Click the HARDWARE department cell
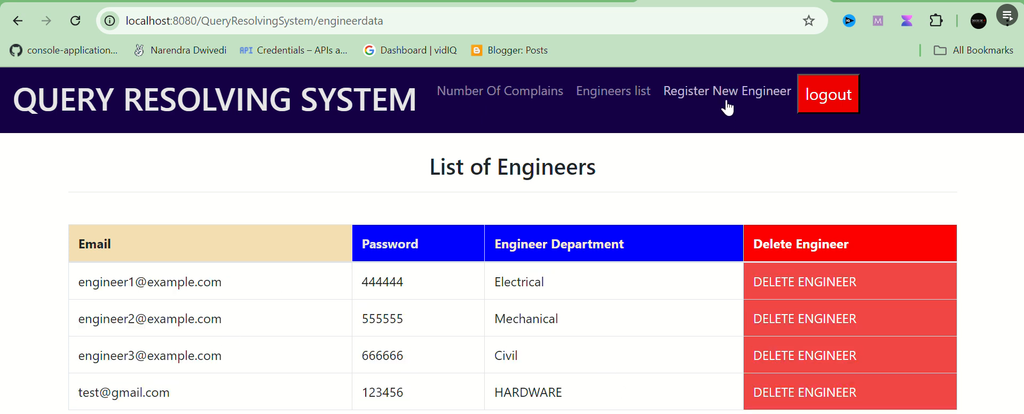Viewport: 1024px width, 414px height. 614,392
